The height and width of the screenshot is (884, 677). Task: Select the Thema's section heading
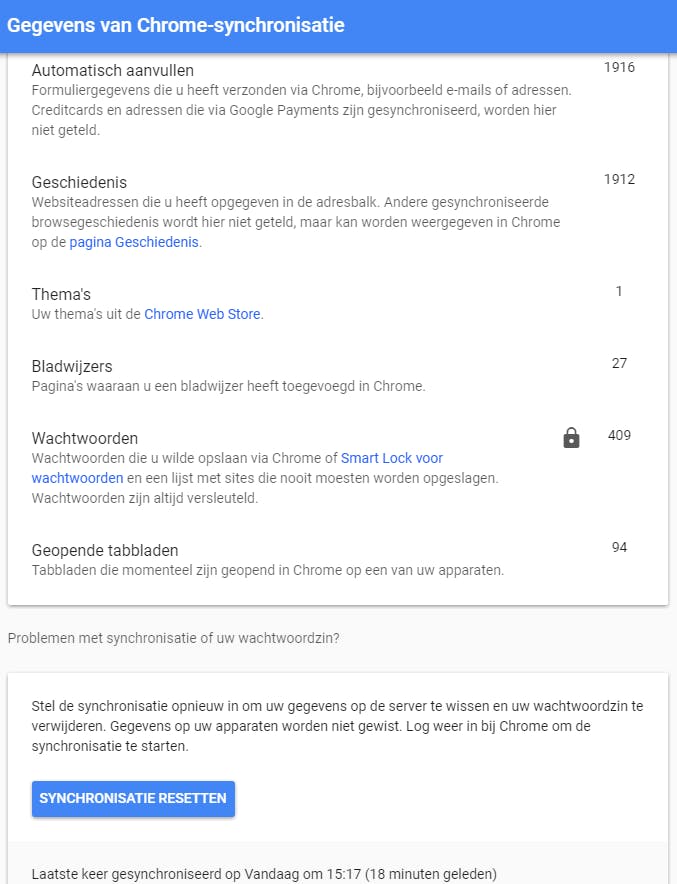(x=61, y=295)
